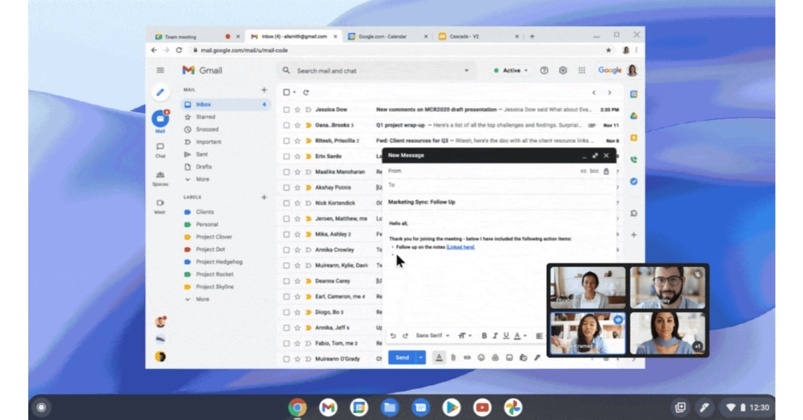803x420 pixels.
Task: Click the bold formatting icon in compose
Action: [484, 336]
